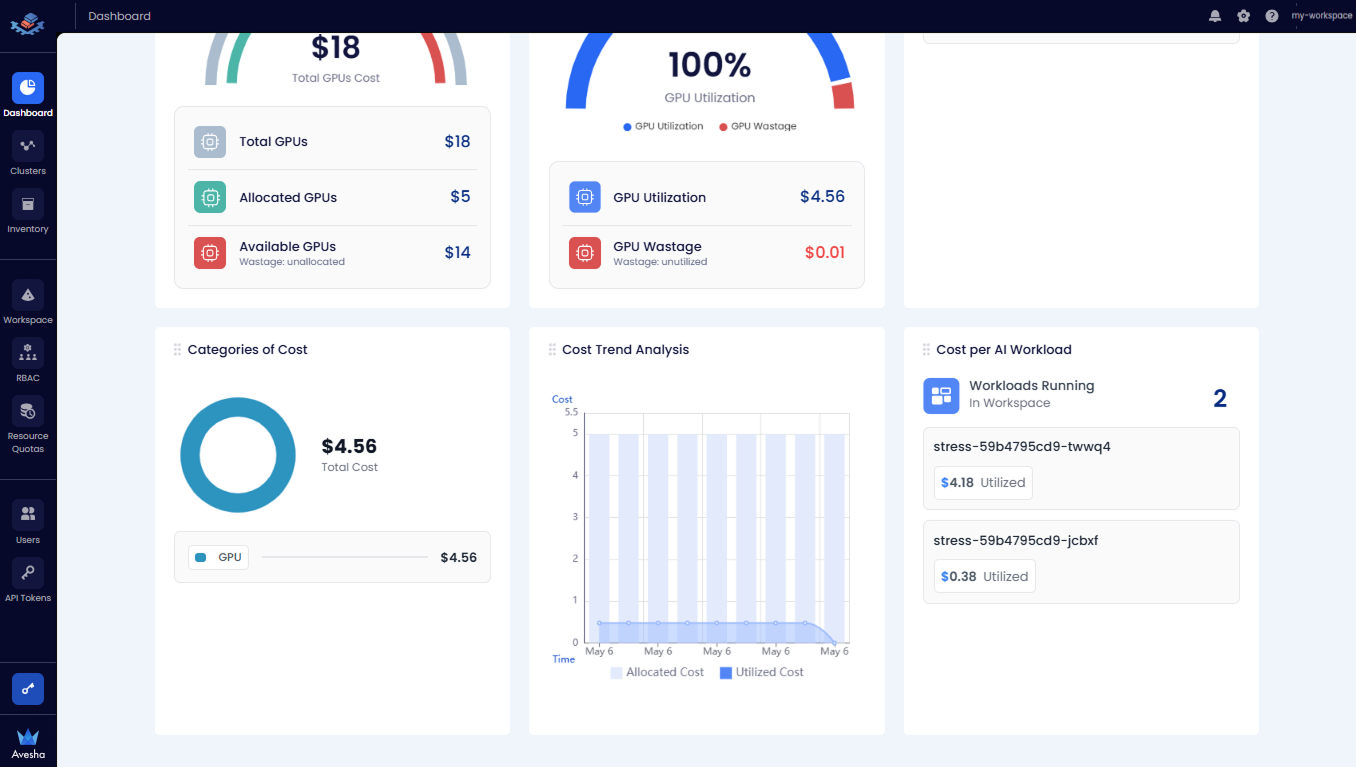Open the my-workspace selector
This screenshot has width=1356, height=767.
click(1322, 16)
